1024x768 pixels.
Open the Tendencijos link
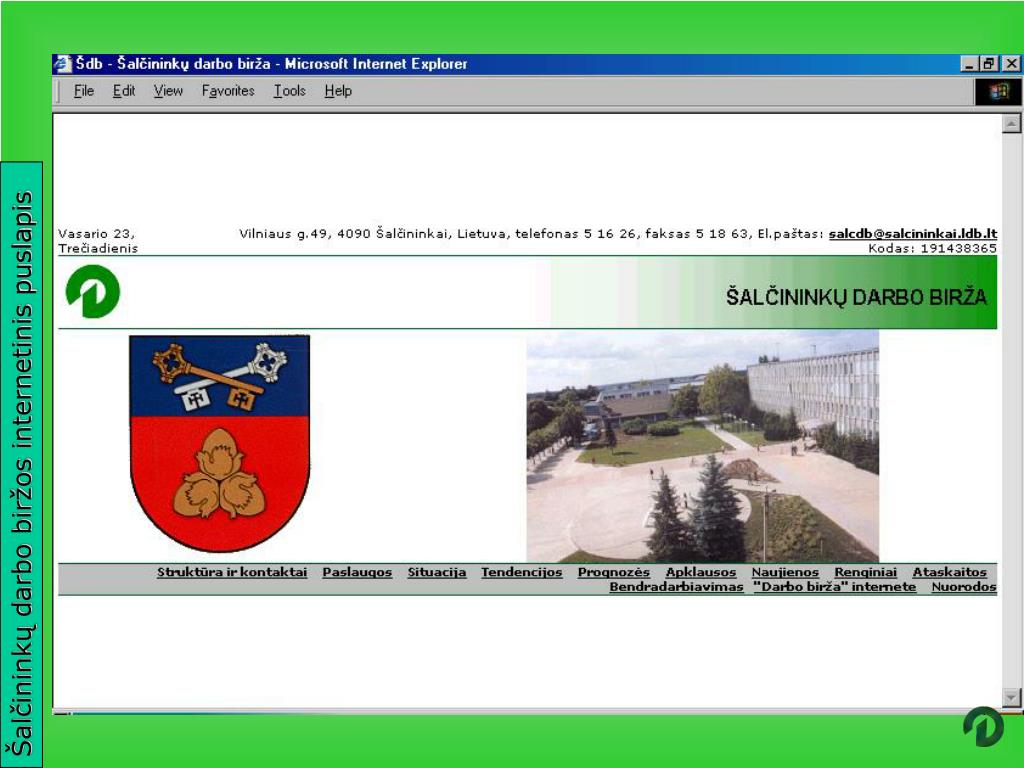coord(522,572)
